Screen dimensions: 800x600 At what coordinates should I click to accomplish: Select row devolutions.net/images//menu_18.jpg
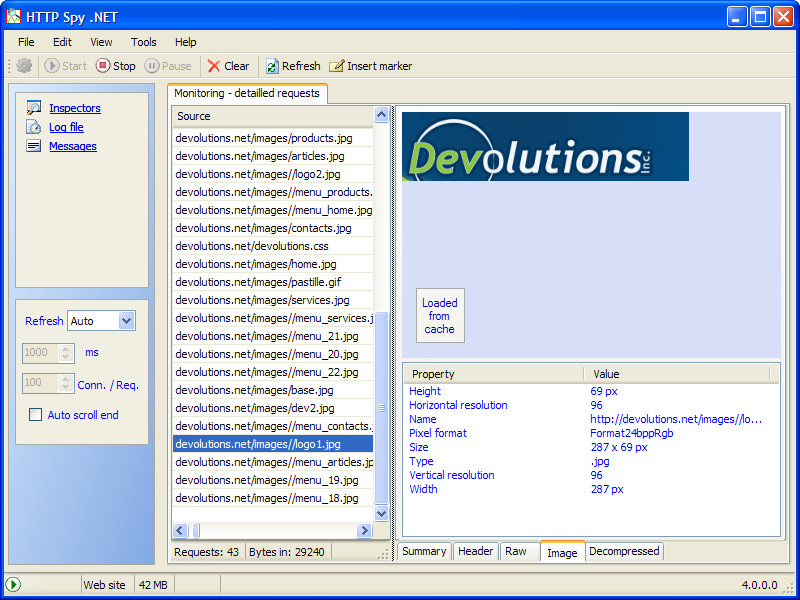click(272, 498)
